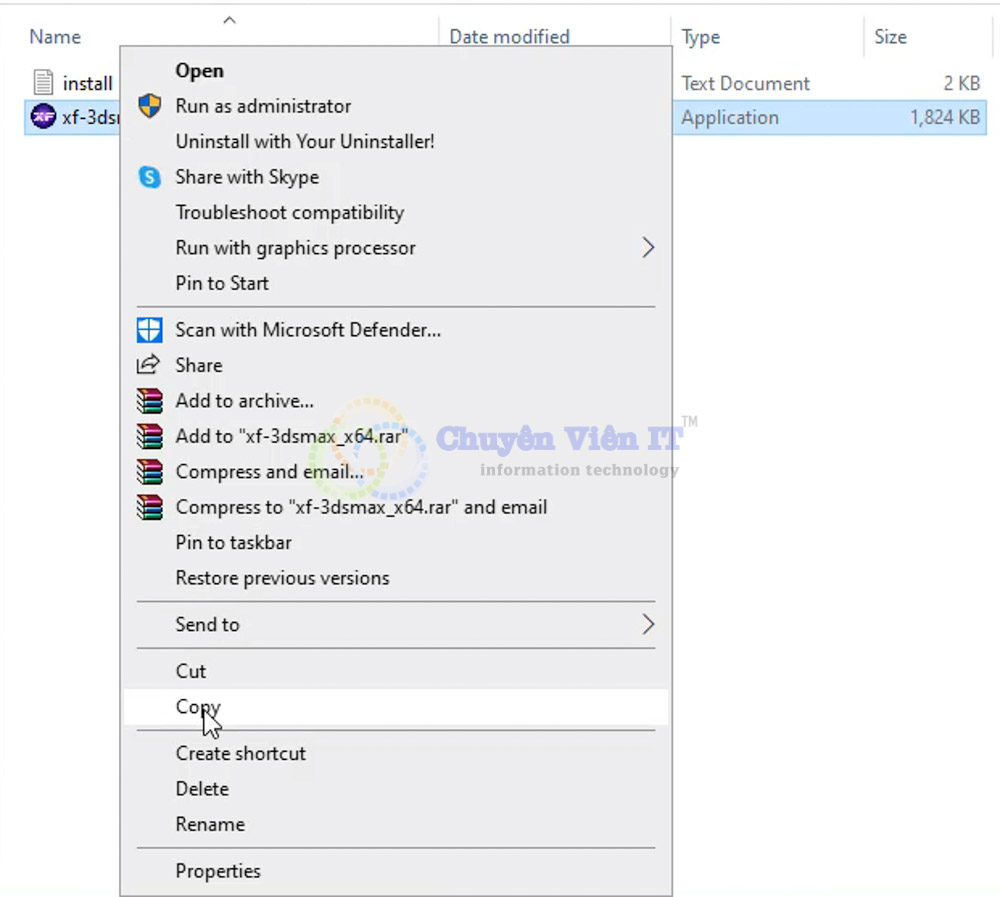Click the Microsoft Defender shield icon
Image resolution: width=1000 pixels, height=897 pixels.
(x=149, y=330)
